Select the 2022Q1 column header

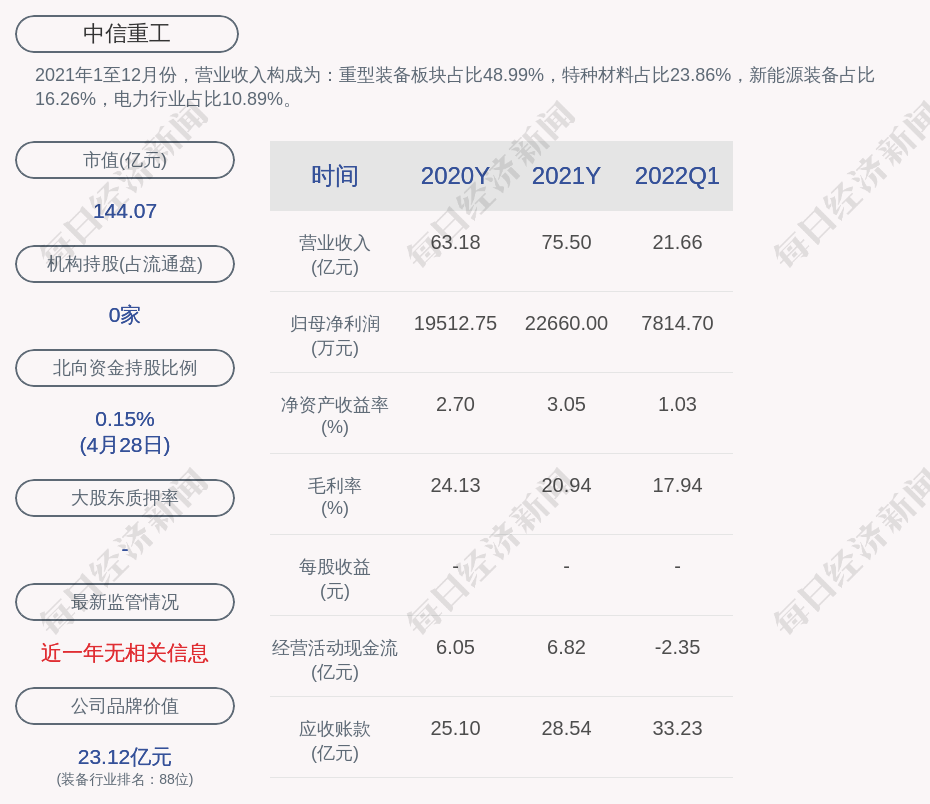click(677, 176)
